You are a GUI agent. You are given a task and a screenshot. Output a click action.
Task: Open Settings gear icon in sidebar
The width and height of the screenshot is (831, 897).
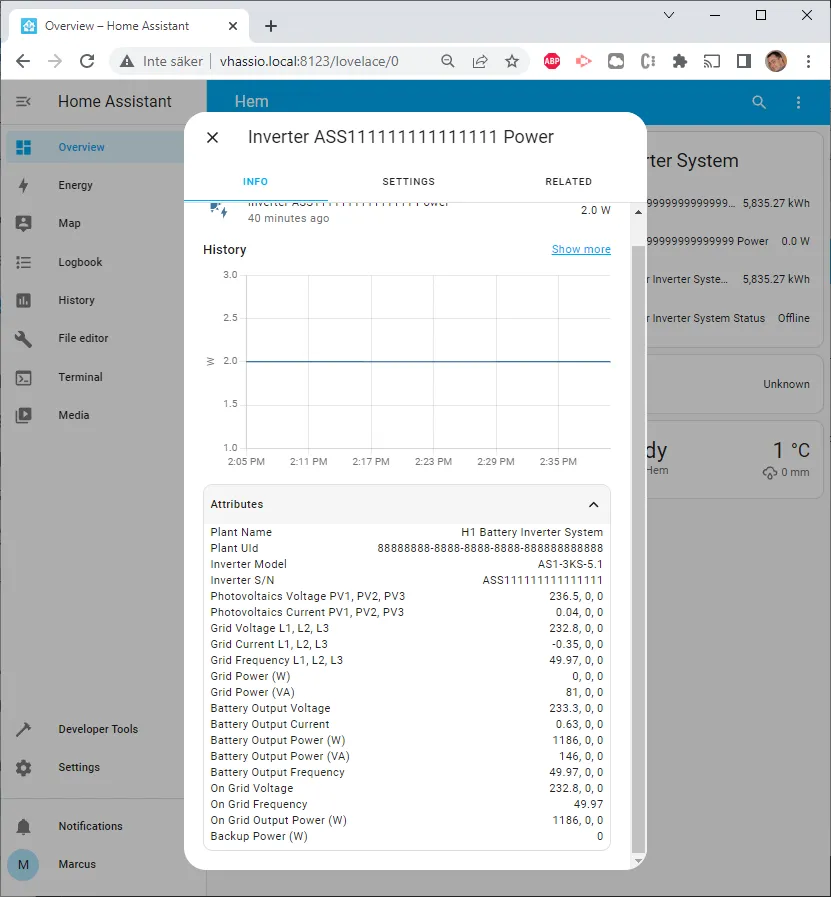(x=23, y=768)
